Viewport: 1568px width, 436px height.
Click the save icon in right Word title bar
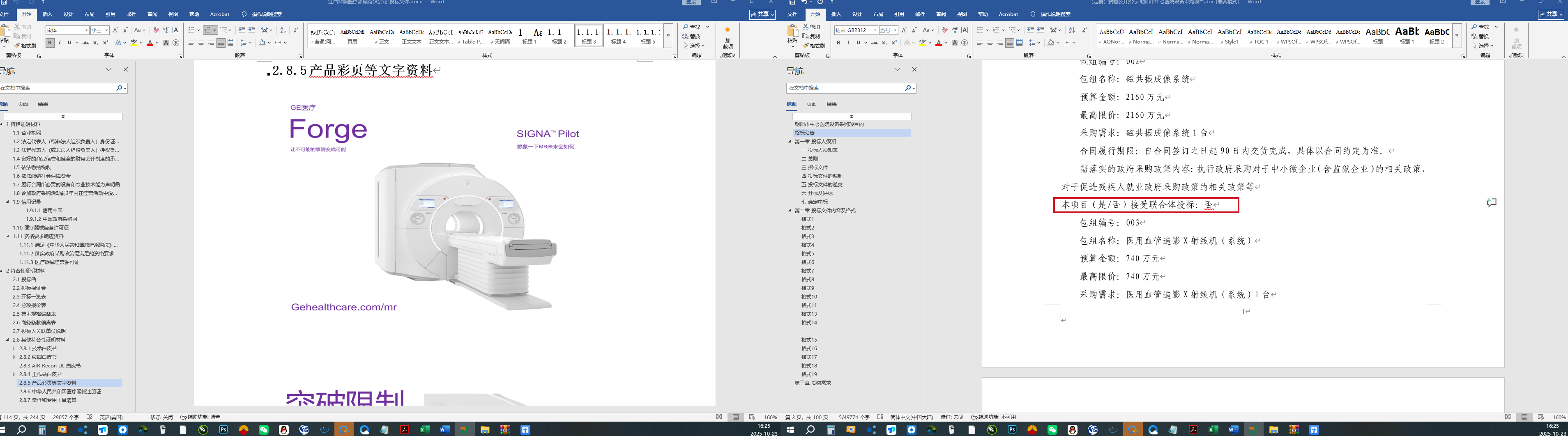pos(792,2)
